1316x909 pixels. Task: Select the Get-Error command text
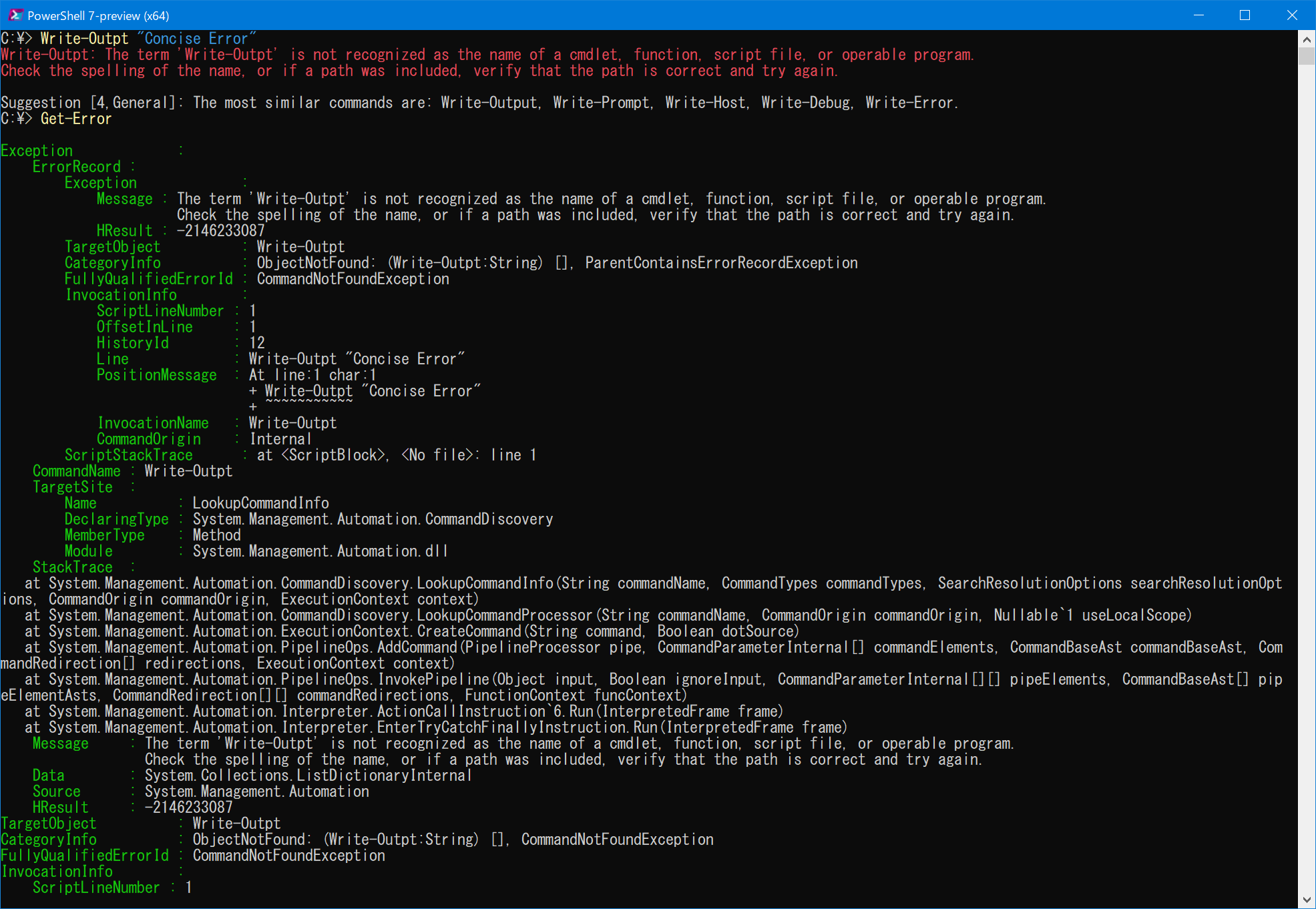pos(75,118)
